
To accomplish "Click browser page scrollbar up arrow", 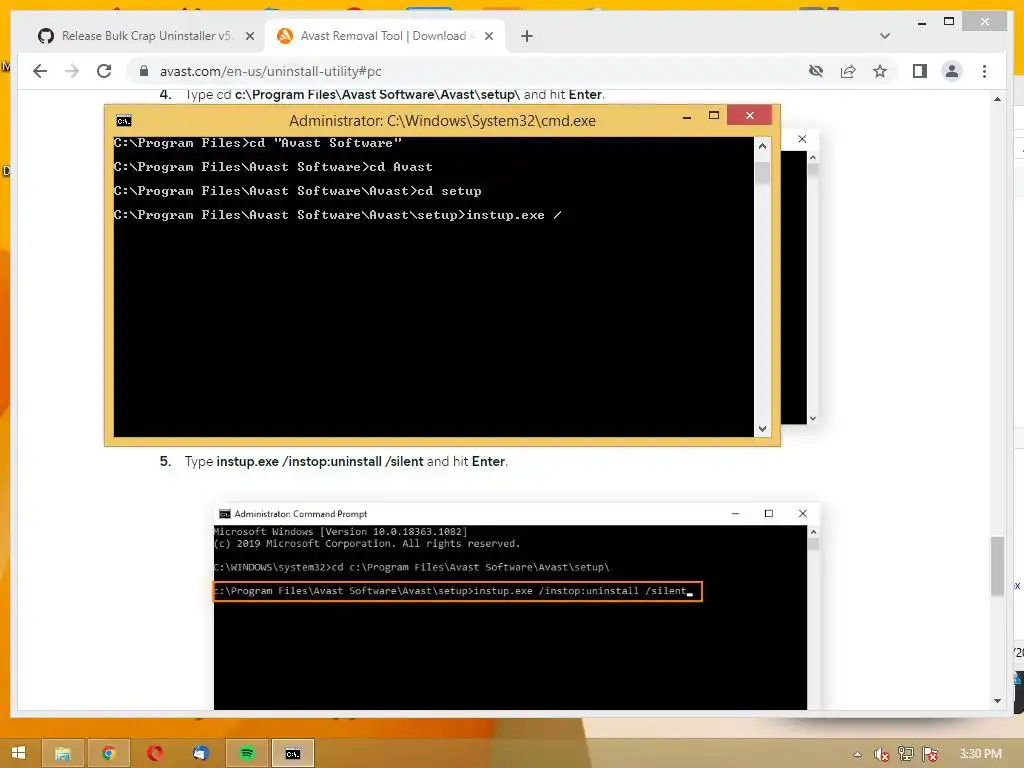I will pos(997,99).
